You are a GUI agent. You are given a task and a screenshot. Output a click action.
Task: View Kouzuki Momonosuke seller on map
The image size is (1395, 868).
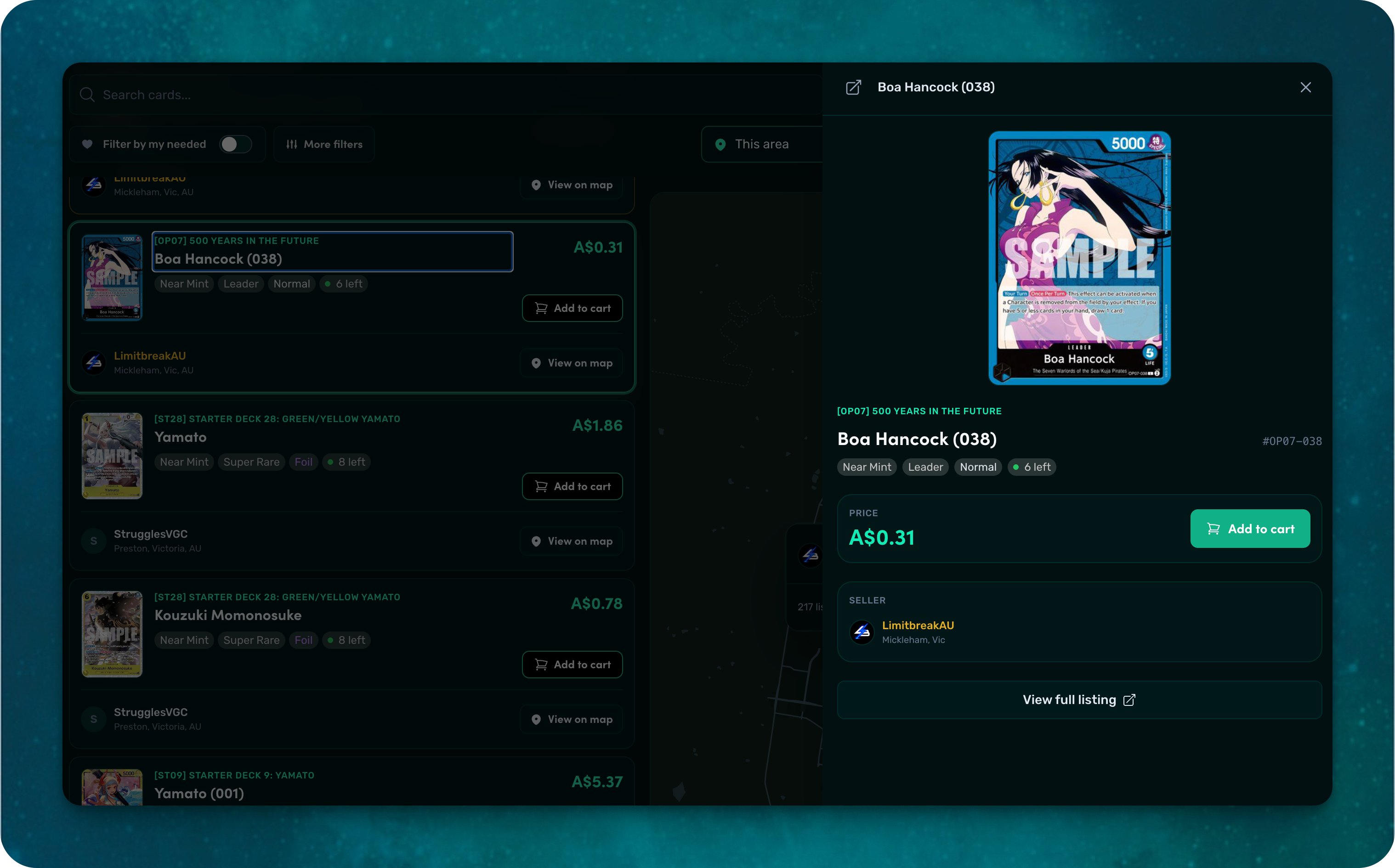(572, 719)
